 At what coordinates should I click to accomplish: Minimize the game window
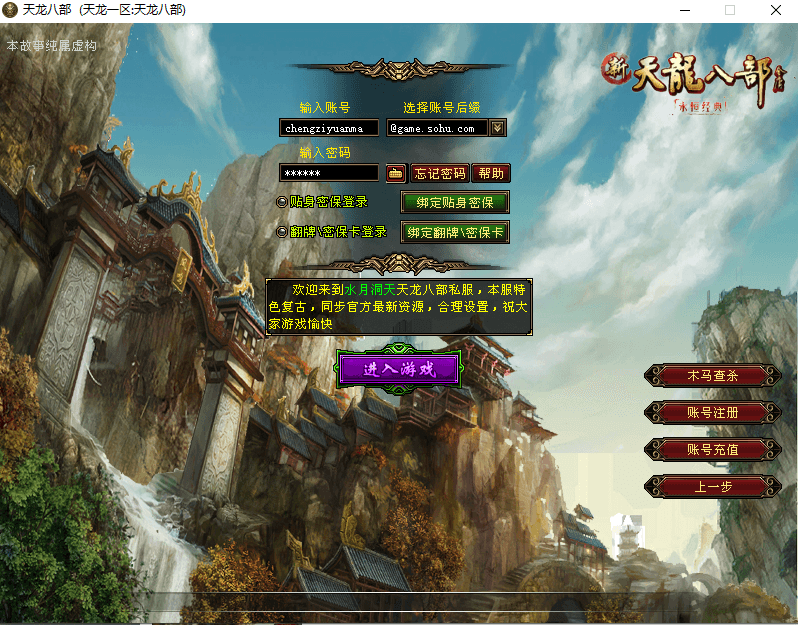click(x=685, y=10)
